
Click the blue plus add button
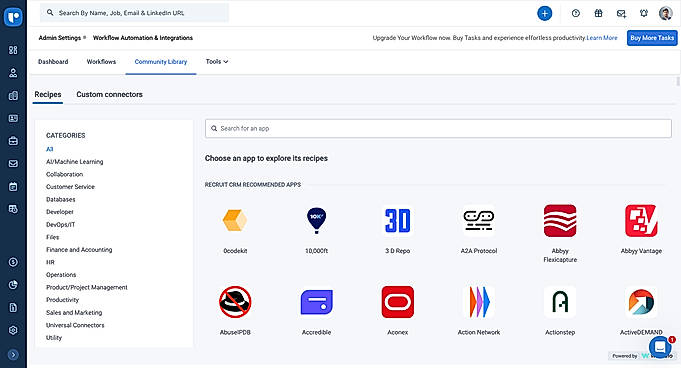point(545,13)
